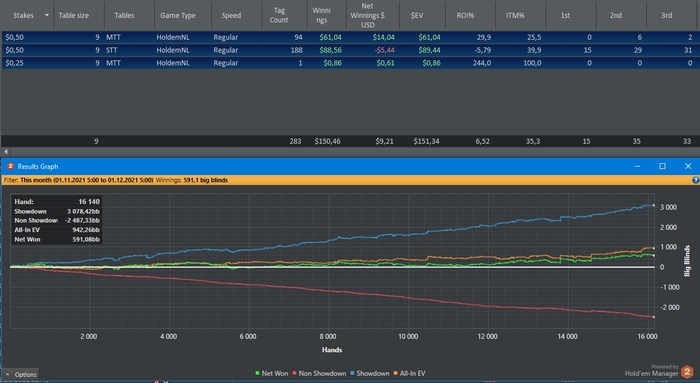Open the Stakes column dropdown arrow
This screenshot has height=383, width=700.
point(47,15)
